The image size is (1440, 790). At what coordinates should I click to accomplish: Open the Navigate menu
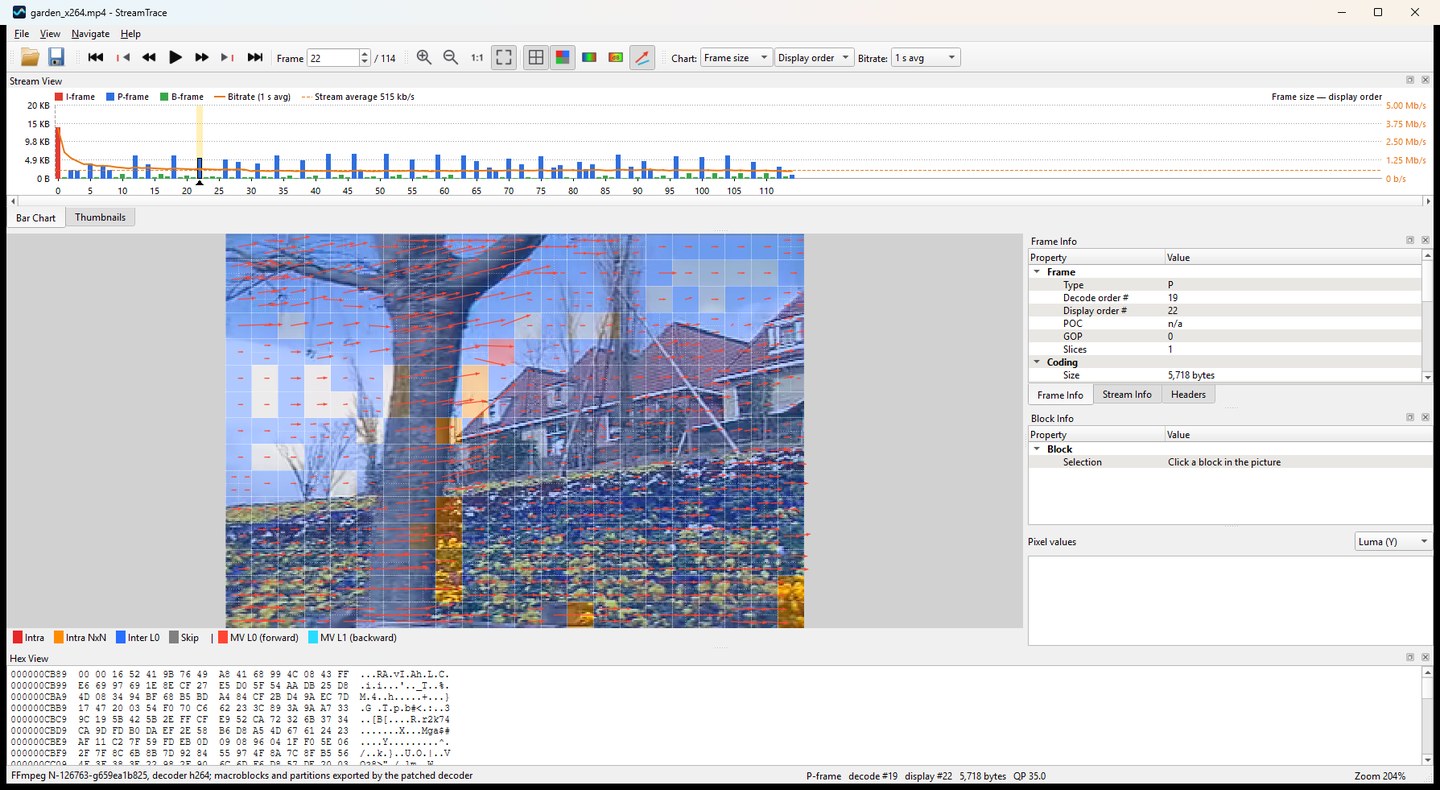tap(91, 34)
